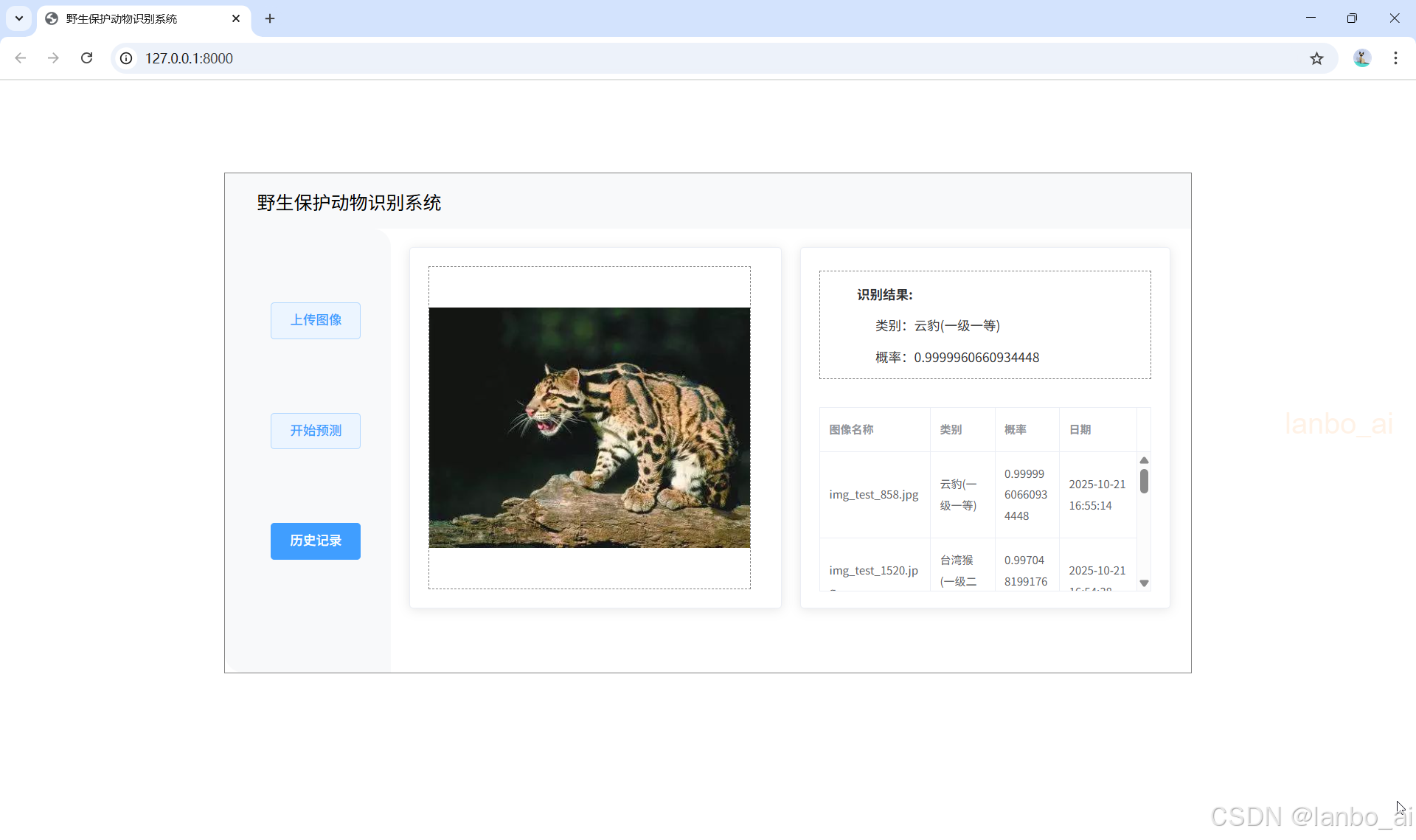Viewport: 1416px width, 840px height.
Task: Click history table scrollbar down arrow
Action: point(1144,583)
